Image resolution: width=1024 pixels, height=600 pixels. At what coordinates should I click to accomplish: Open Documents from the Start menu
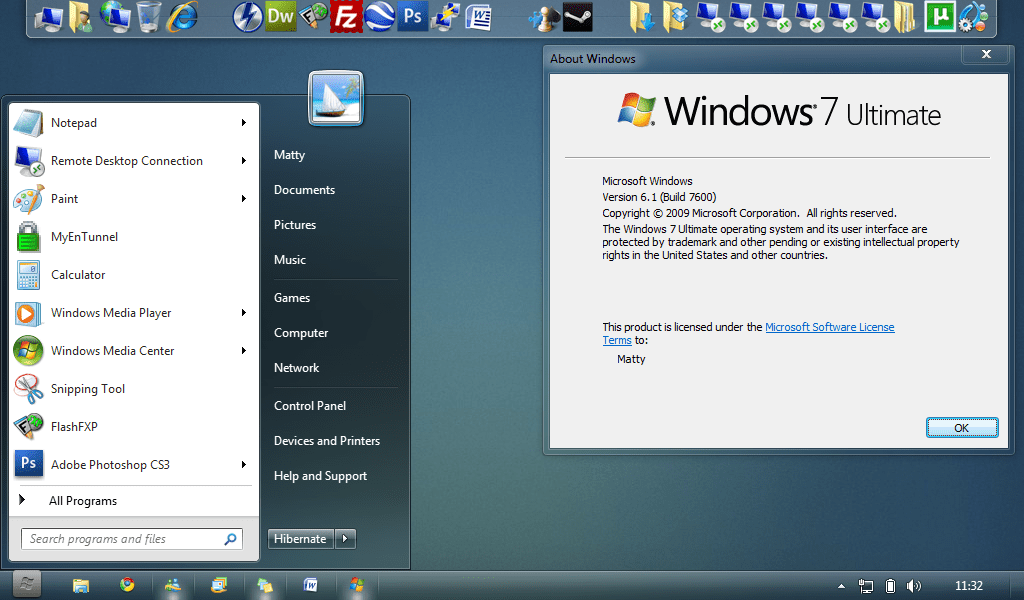click(304, 190)
